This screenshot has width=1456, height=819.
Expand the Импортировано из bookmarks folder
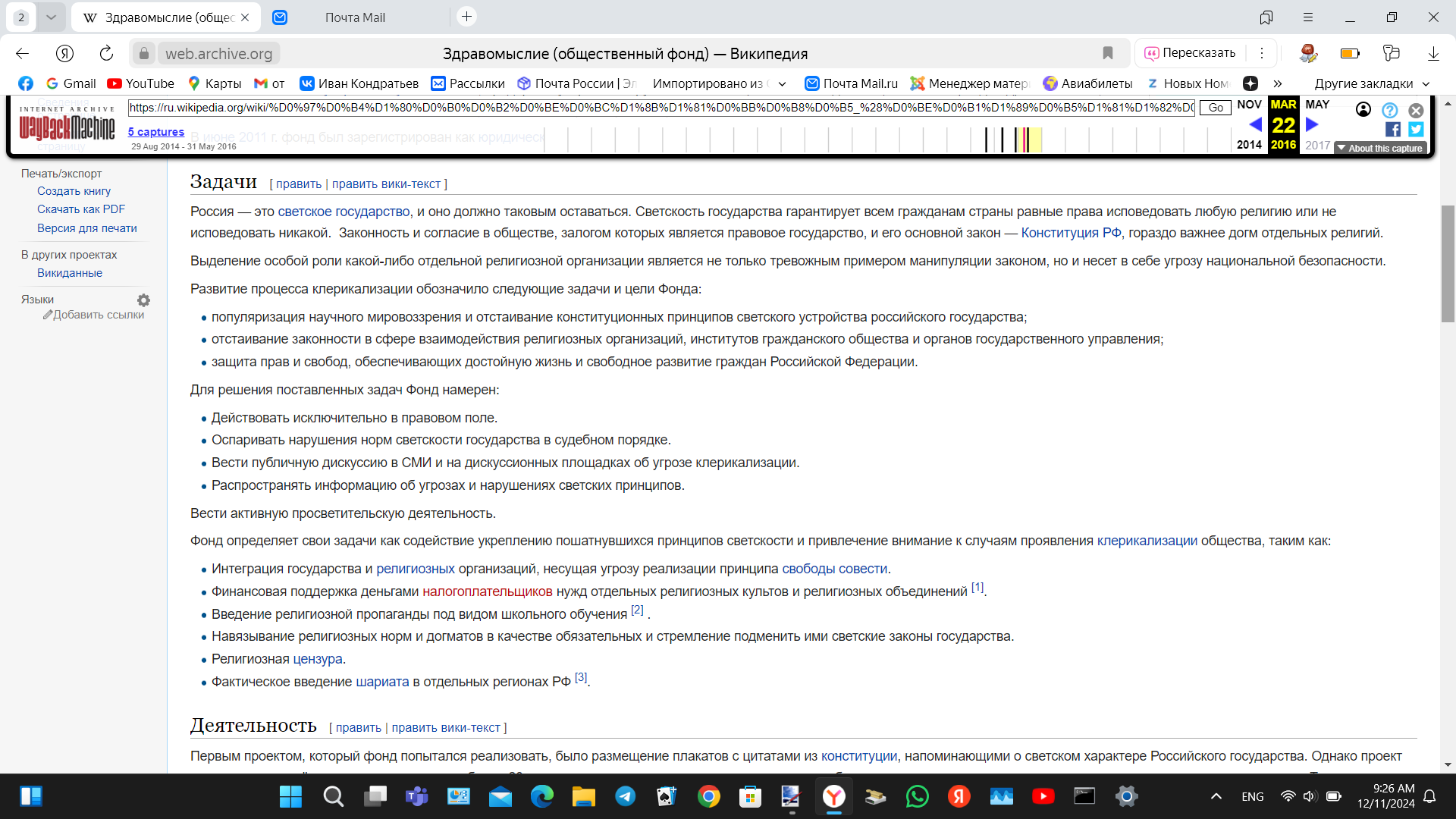point(720,83)
